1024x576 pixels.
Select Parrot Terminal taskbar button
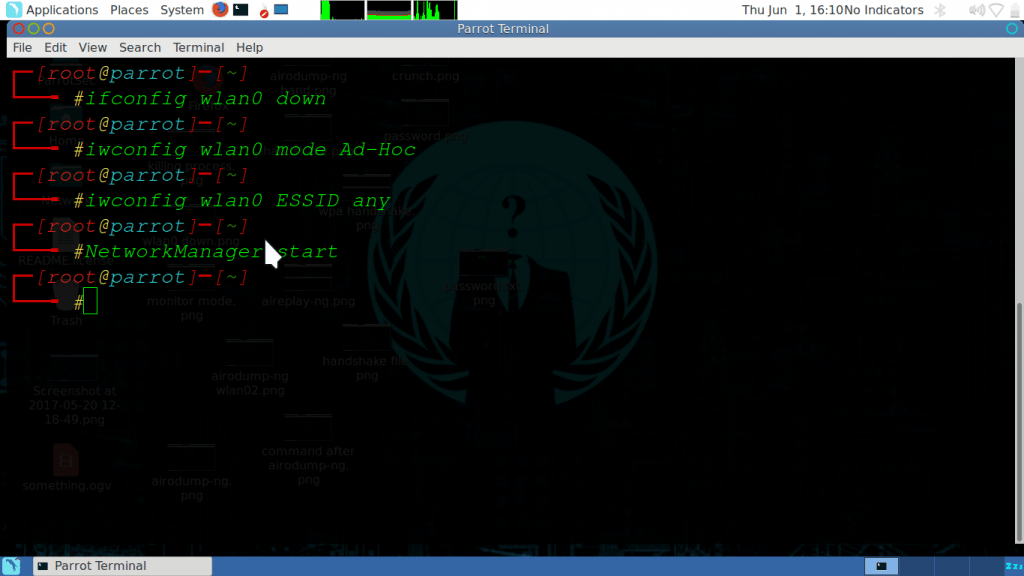point(122,566)
